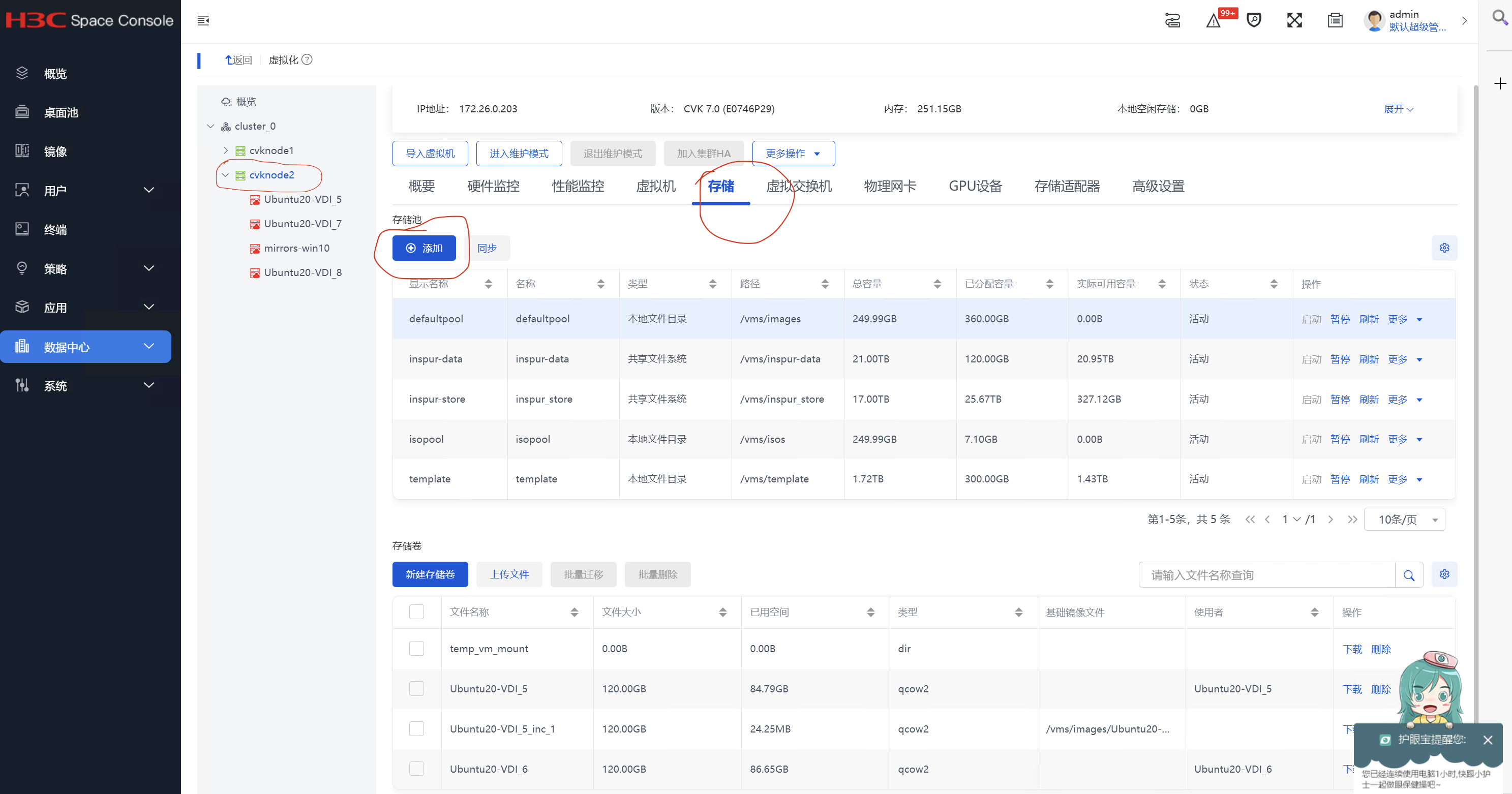1512x794 pixels.
Task: Toggle fullscreen icon in header
Action: tap(1294, 20)
